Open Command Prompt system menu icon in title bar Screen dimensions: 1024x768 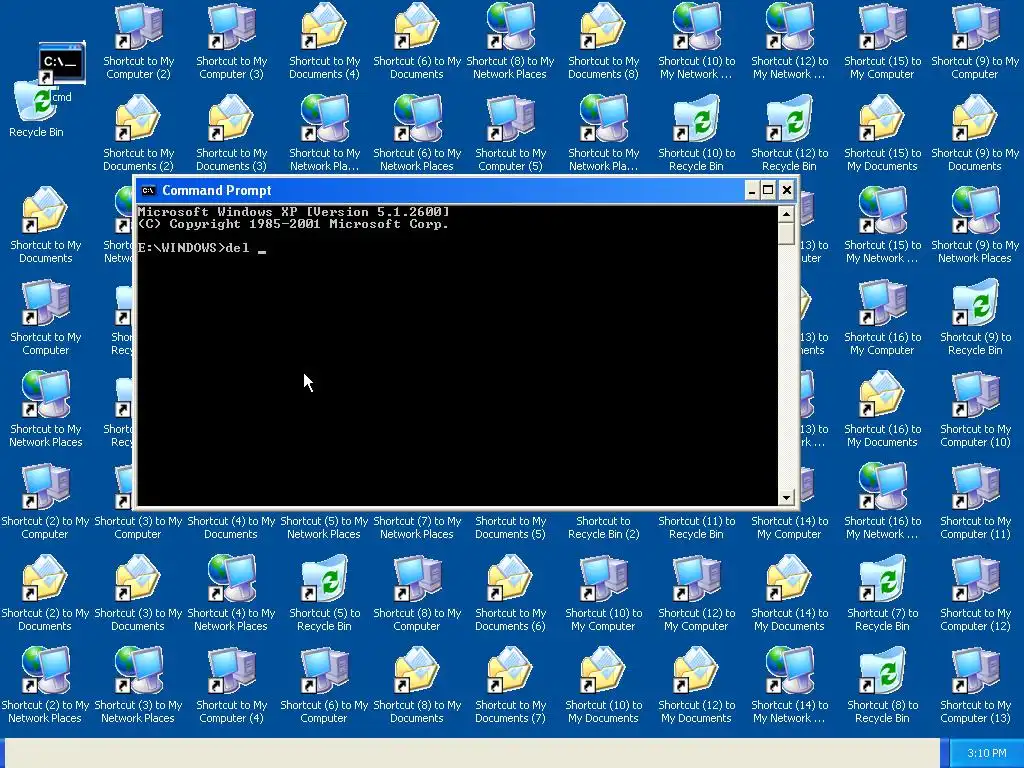tap(148, 191)
